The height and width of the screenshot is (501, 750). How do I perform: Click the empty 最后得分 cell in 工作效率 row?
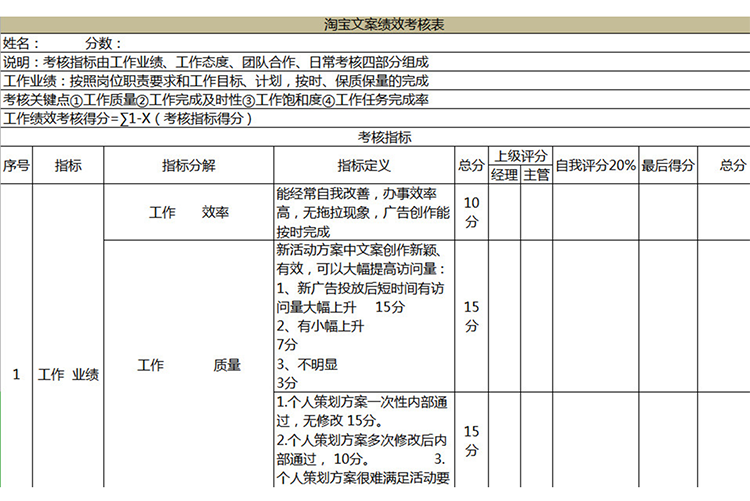click(668, 212)
